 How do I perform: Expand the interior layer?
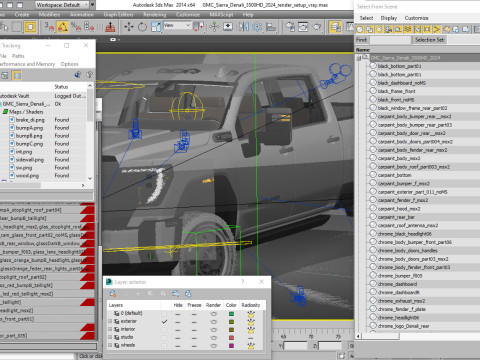tap(110, 329)
